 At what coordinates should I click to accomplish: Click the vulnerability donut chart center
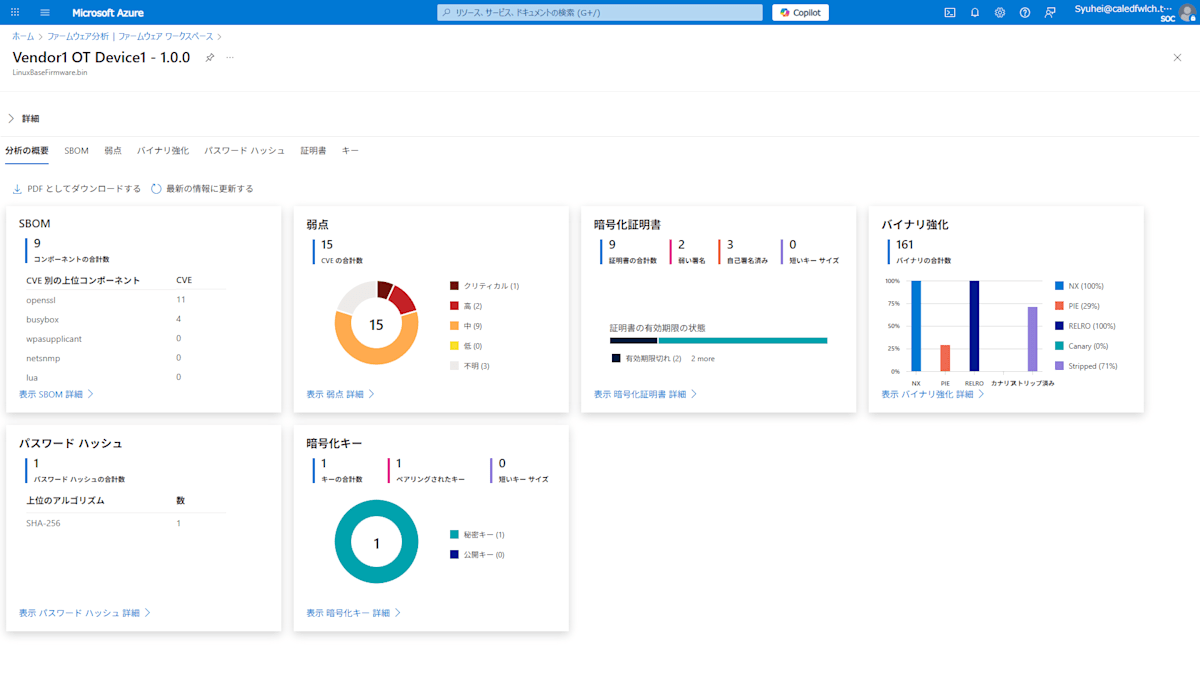pyautogui.click(x=376, y=324)
